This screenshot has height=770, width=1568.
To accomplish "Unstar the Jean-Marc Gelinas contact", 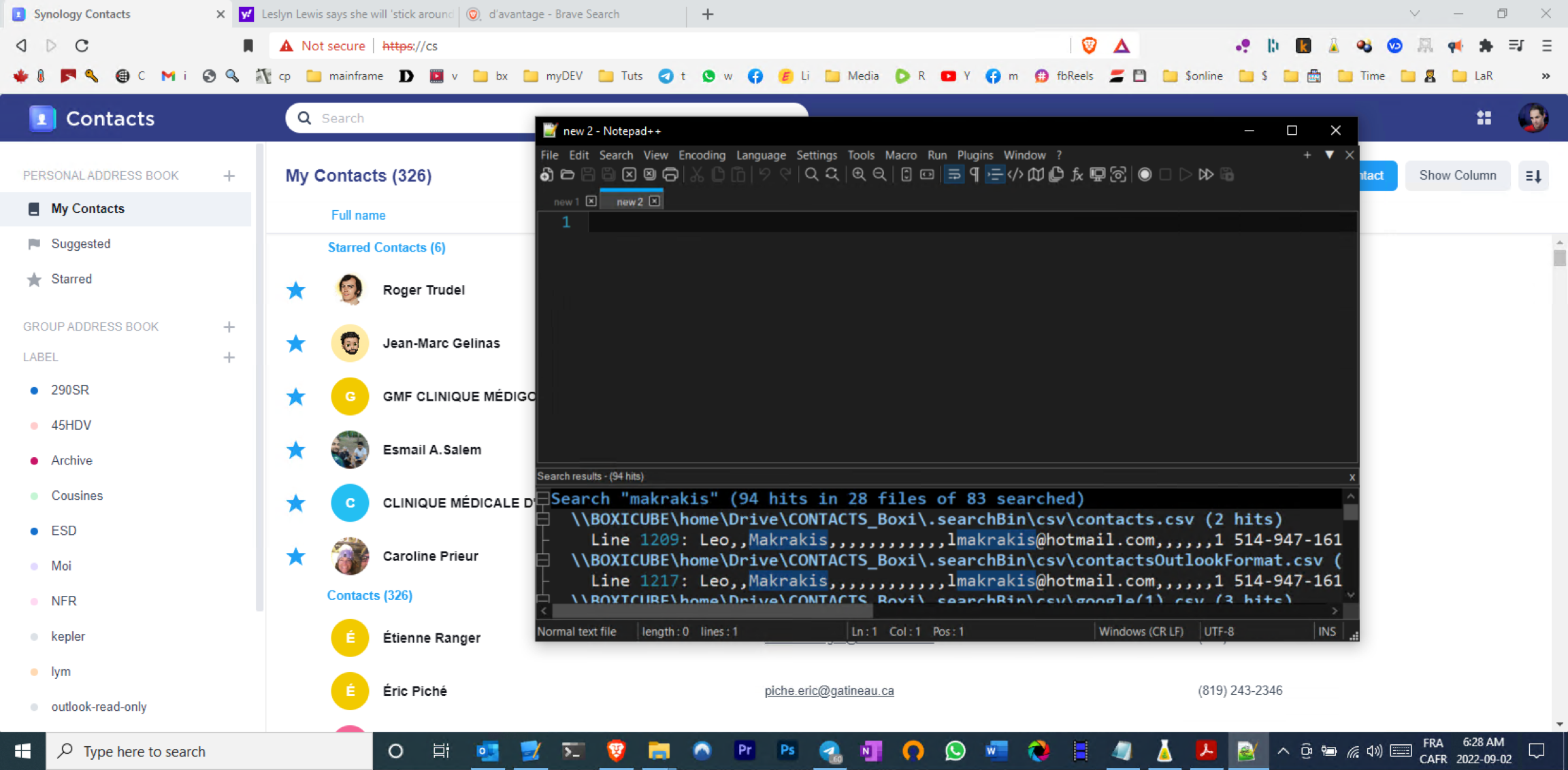I will coord(295,344).
